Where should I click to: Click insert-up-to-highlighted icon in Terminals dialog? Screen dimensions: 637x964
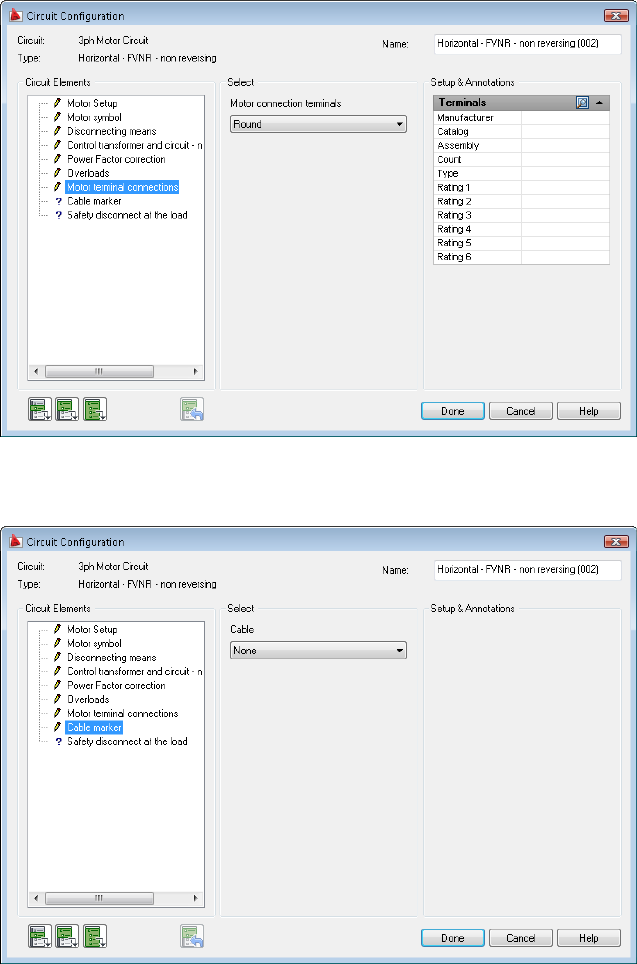tap(68, 409)
